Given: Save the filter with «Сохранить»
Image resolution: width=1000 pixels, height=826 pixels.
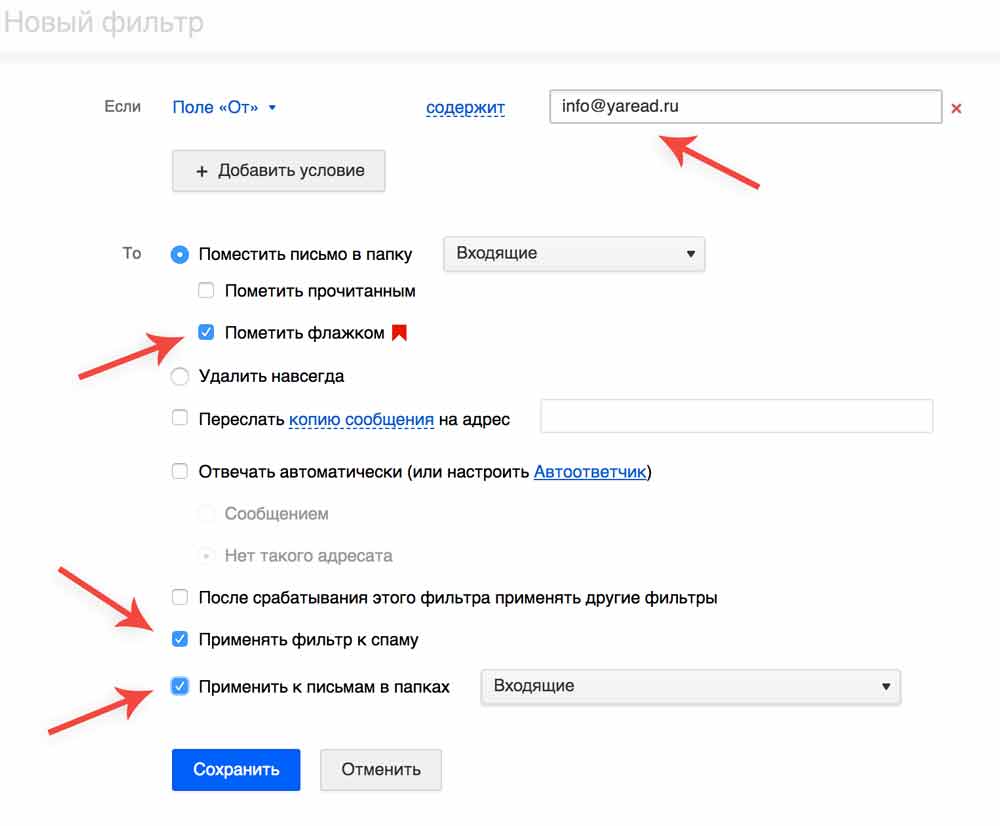Looking at the screenshot, I should tap(236, 770).
